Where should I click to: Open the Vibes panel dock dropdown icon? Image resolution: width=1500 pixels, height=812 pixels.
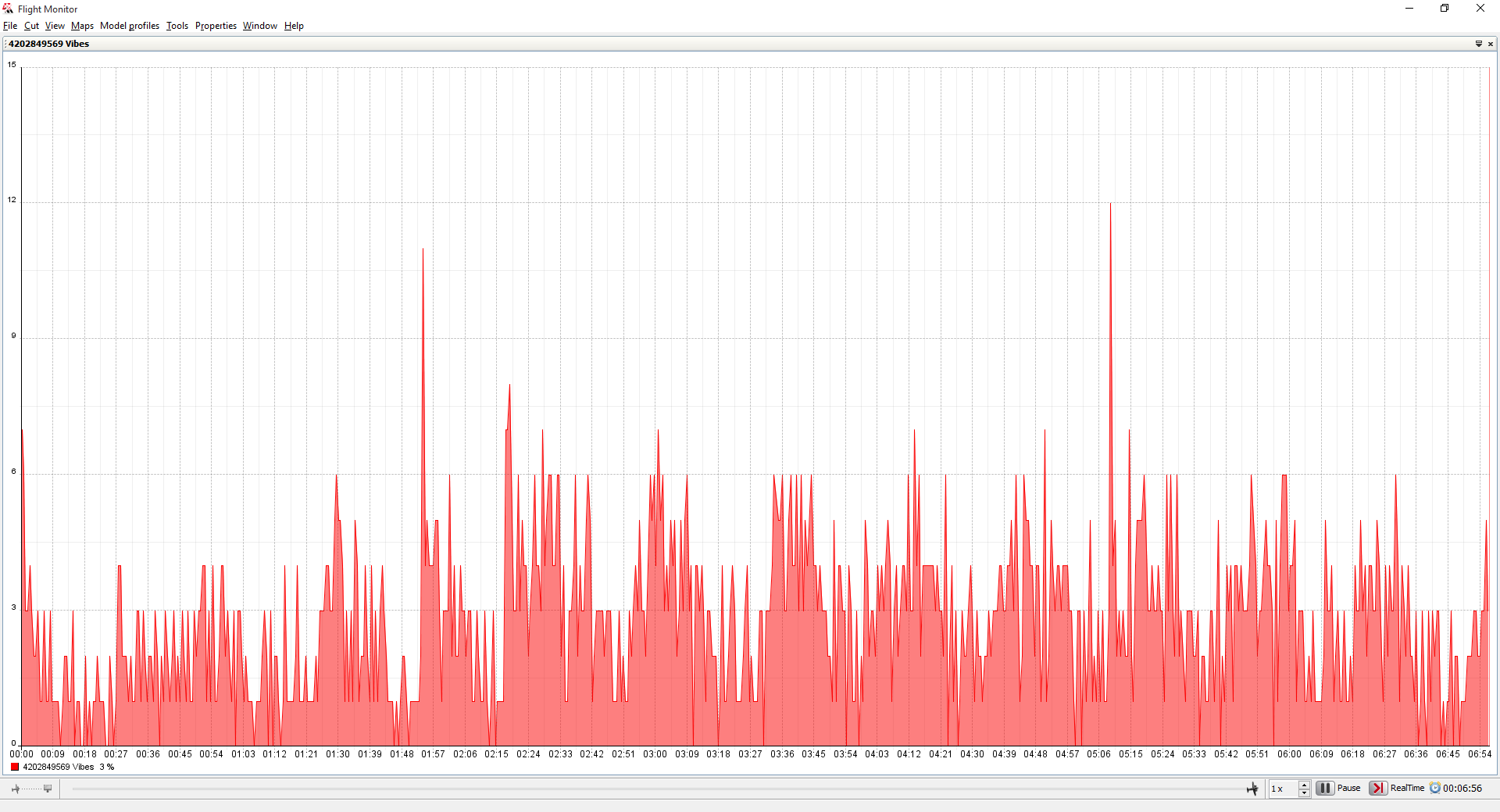point(1478,44)
